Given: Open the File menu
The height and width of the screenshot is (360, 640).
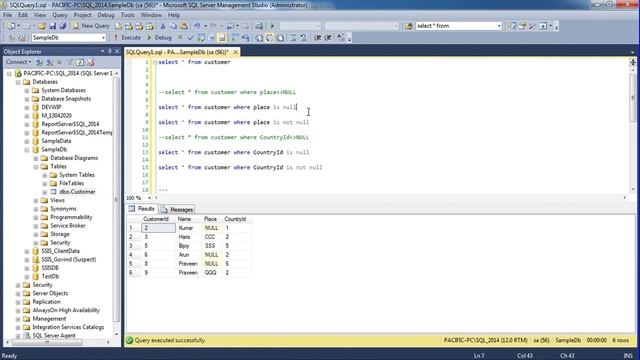Looking at the screenshot, I should pyautogui.click(x=7, y=15).
